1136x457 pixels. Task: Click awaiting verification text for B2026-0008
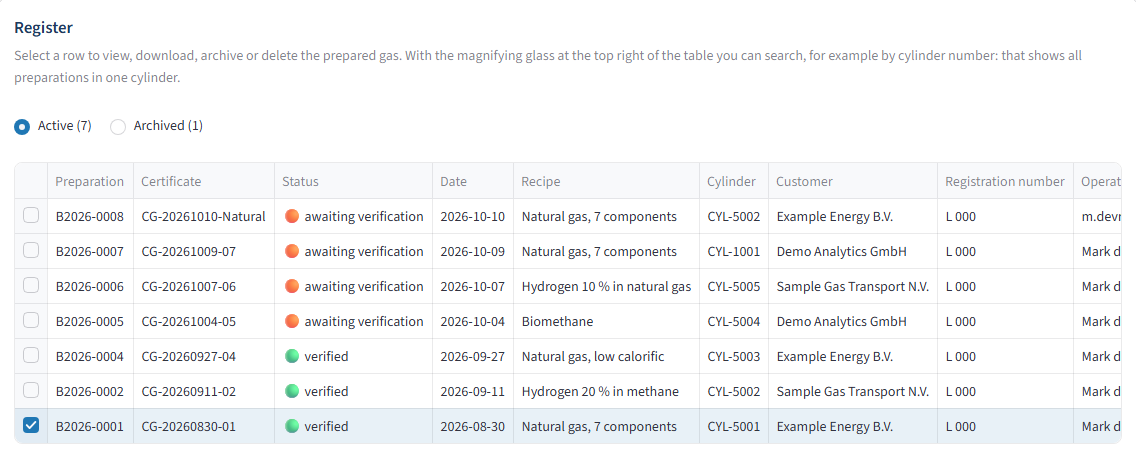pos(364,216)
